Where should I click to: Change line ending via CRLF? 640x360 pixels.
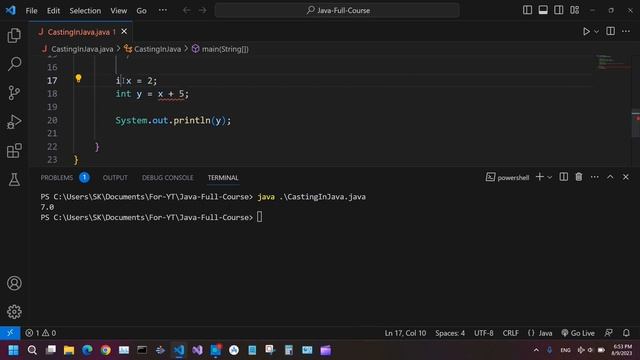tap(511, 333)
